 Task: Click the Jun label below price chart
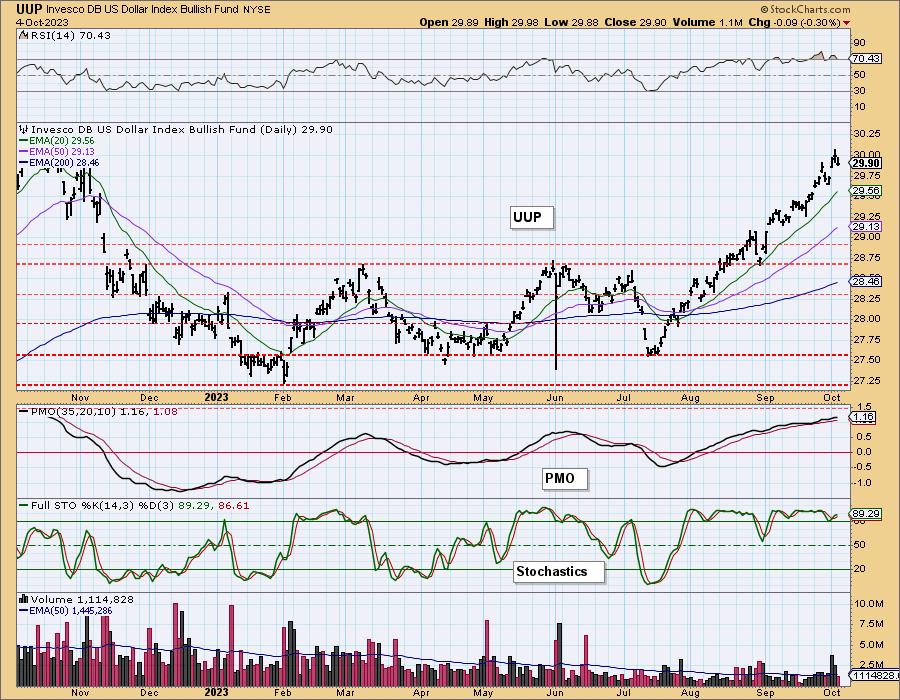click(x=555, y=397)
